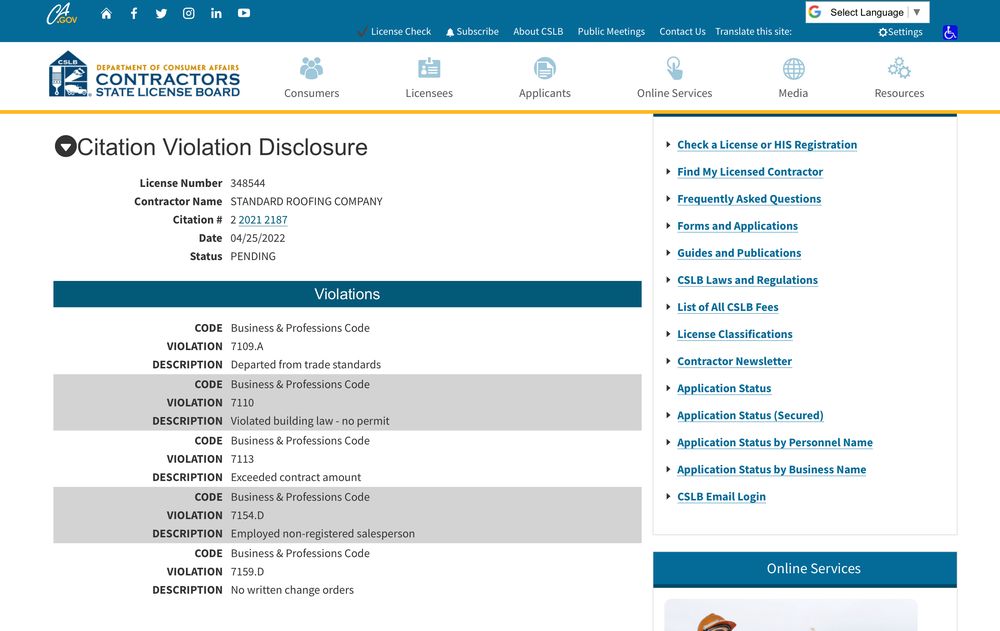
Task: Click the CA.gov logo icon
Action: [61, 15]
